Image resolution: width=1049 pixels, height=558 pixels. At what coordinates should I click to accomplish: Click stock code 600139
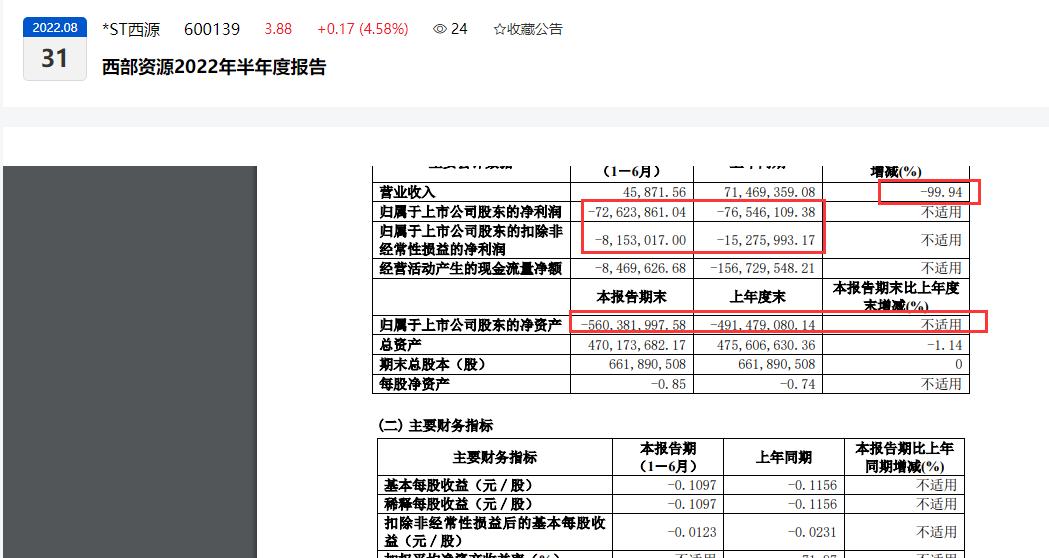[212, 29]
